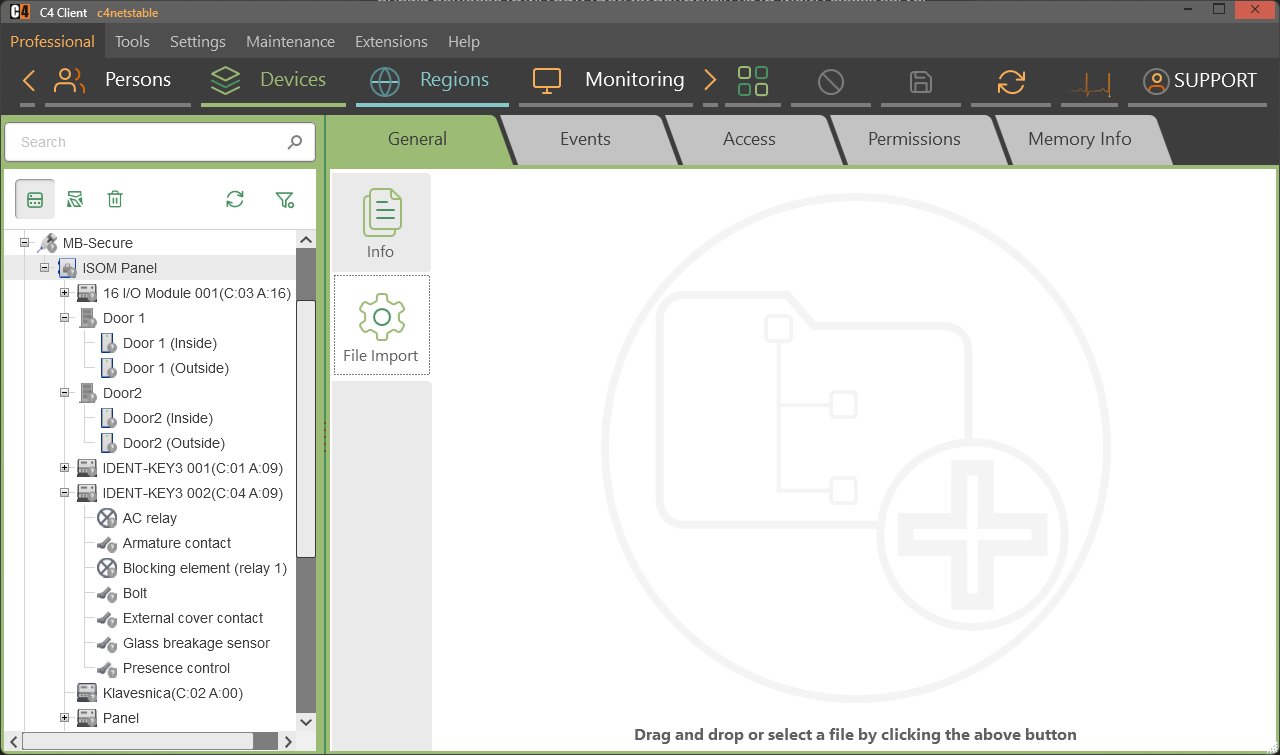
Task: Switch to the Permissions tab
Action: (914, 140)
